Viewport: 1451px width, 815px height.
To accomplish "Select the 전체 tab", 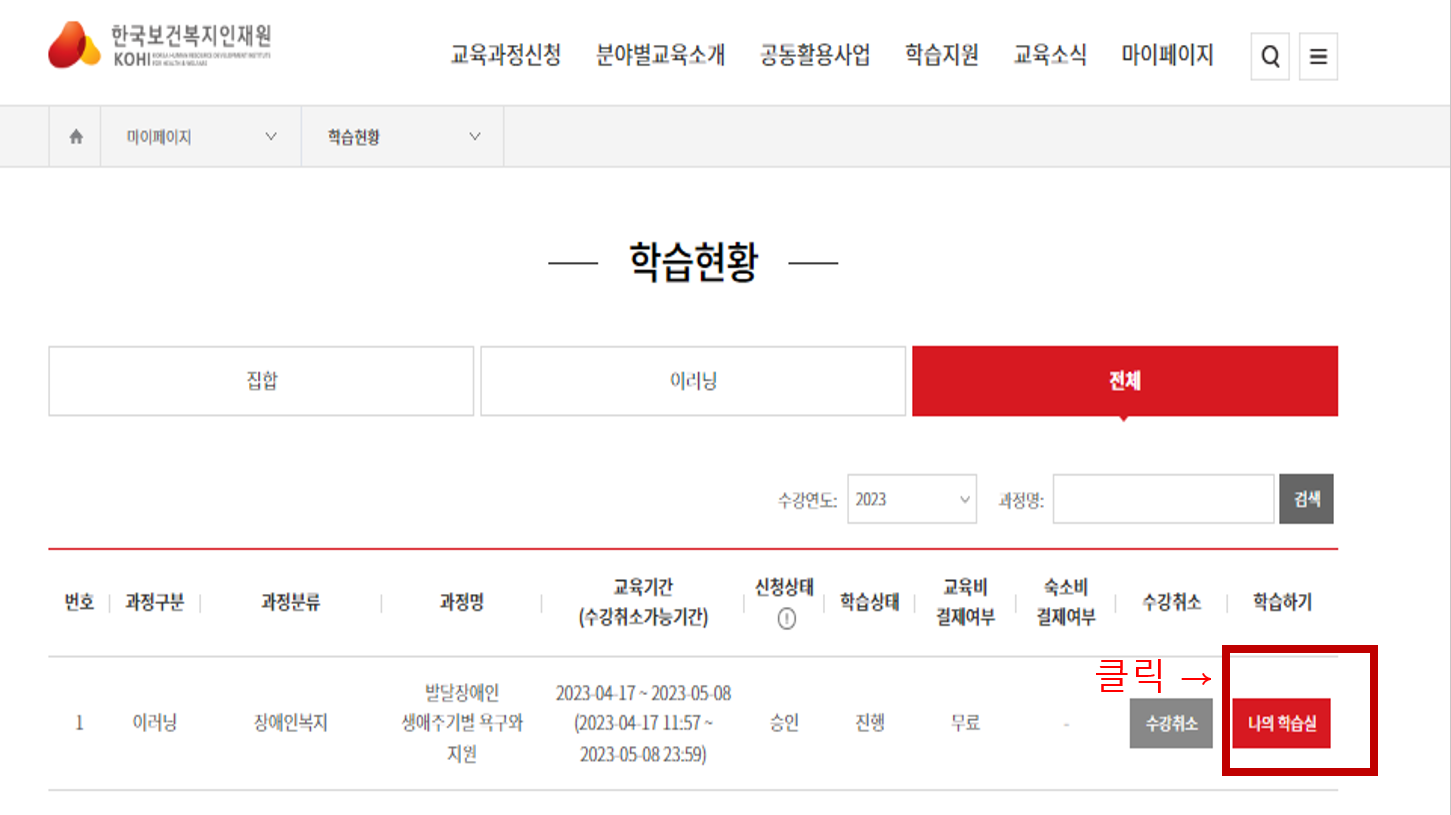I will coord(1125,381).
